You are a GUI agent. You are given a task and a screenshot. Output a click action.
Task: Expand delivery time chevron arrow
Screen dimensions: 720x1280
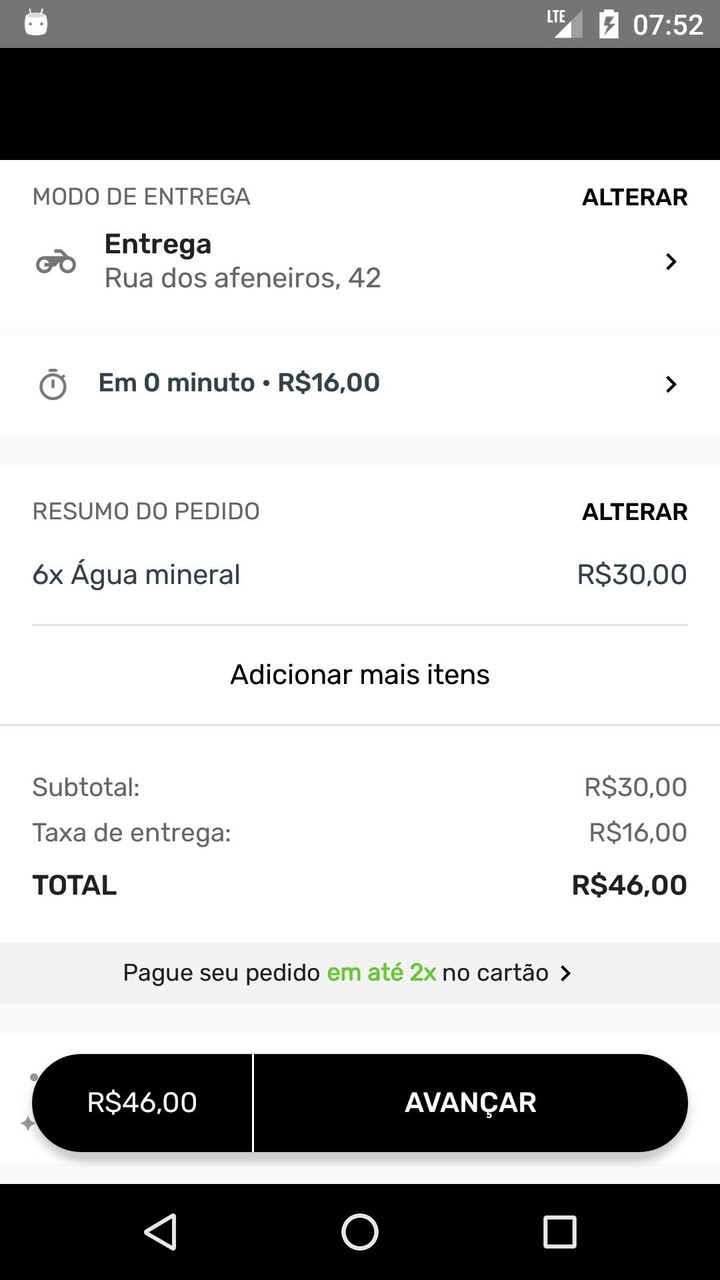coord(671,385)
